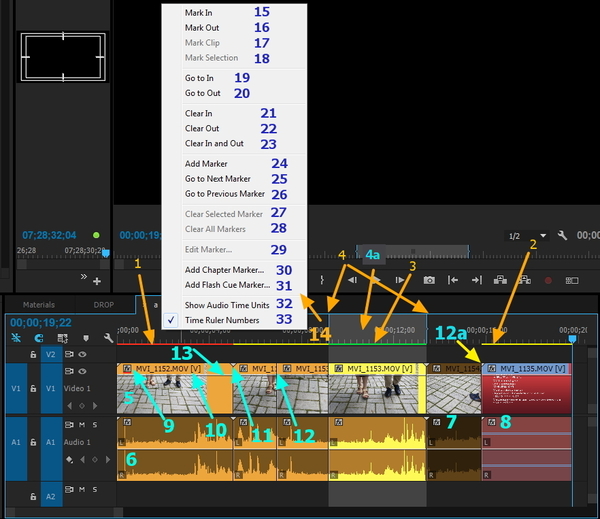Select Mark In from the context menu

coord(200,12)
